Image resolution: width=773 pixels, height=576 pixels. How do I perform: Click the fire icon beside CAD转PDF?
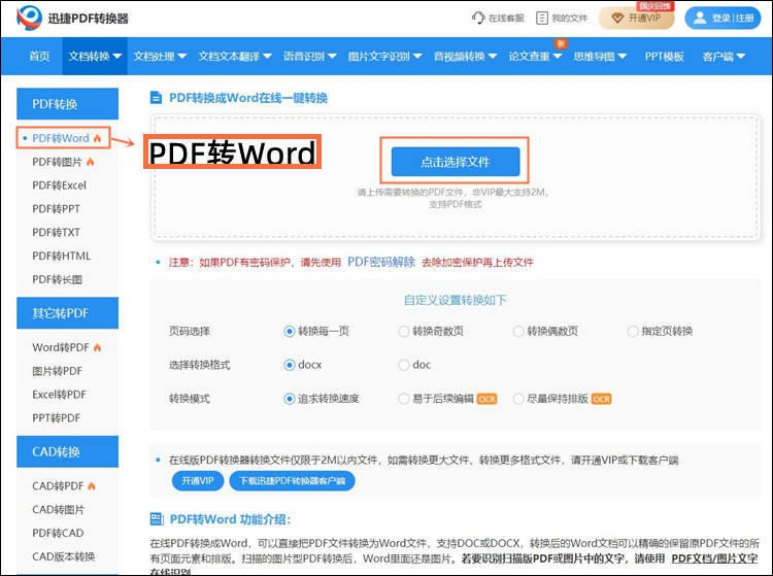(92, 487)
